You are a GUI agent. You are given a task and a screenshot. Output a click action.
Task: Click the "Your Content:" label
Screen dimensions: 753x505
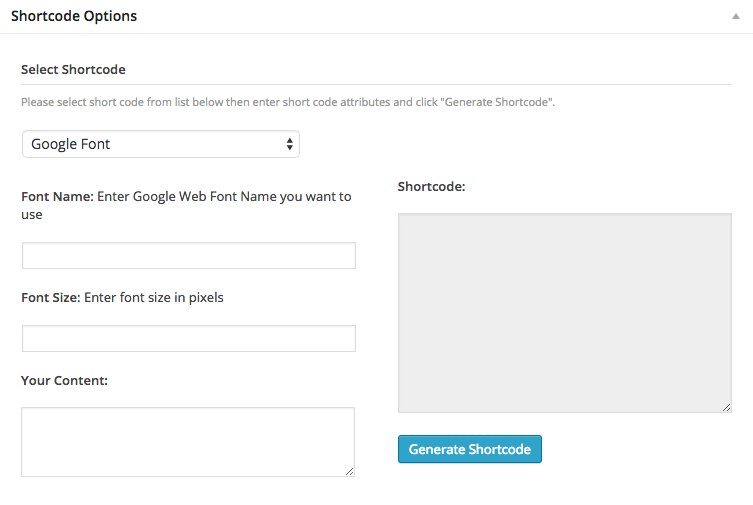(x=64, y=380)
